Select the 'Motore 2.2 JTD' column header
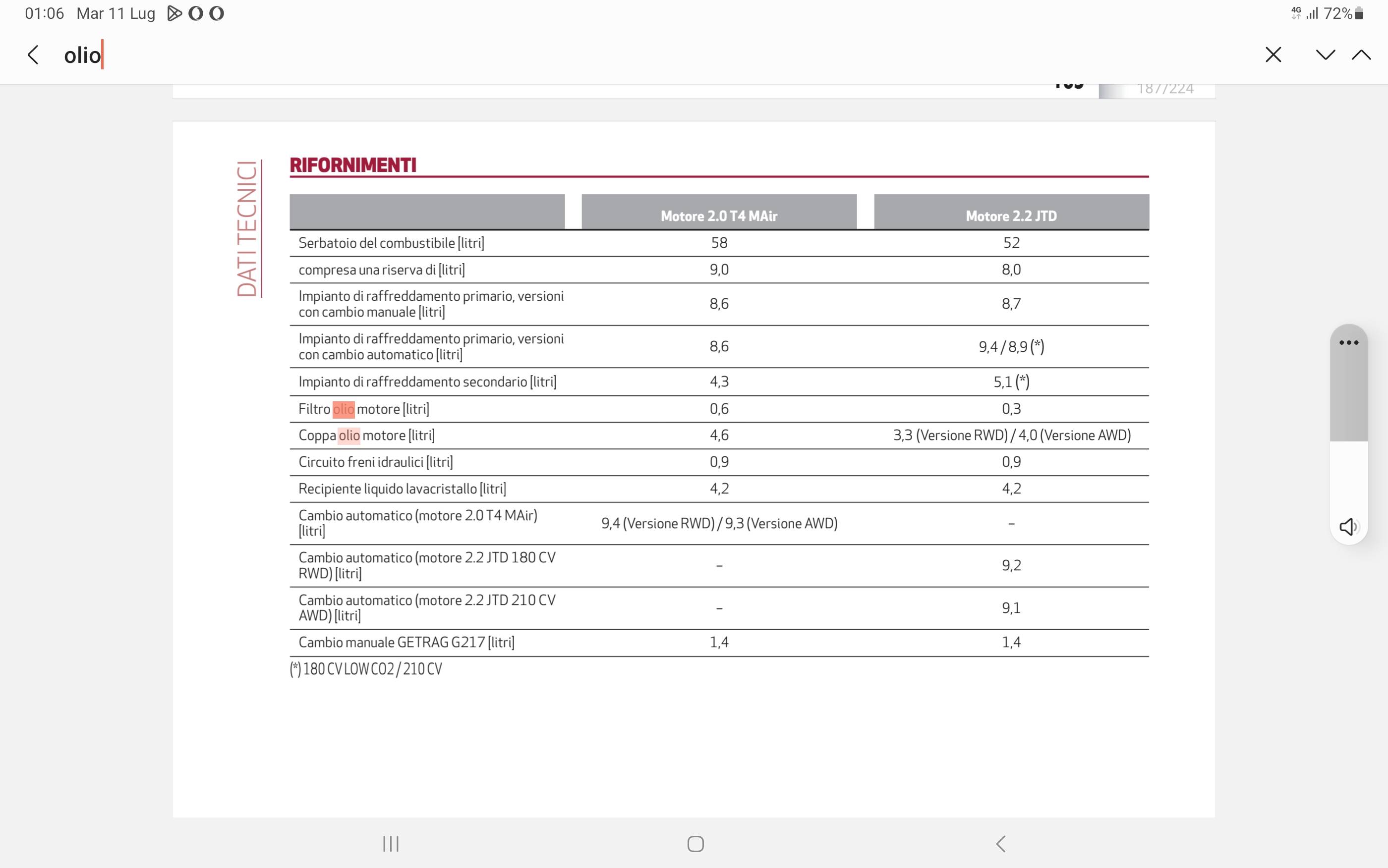Viewport: 1388px width, 868px height. 1011,216
